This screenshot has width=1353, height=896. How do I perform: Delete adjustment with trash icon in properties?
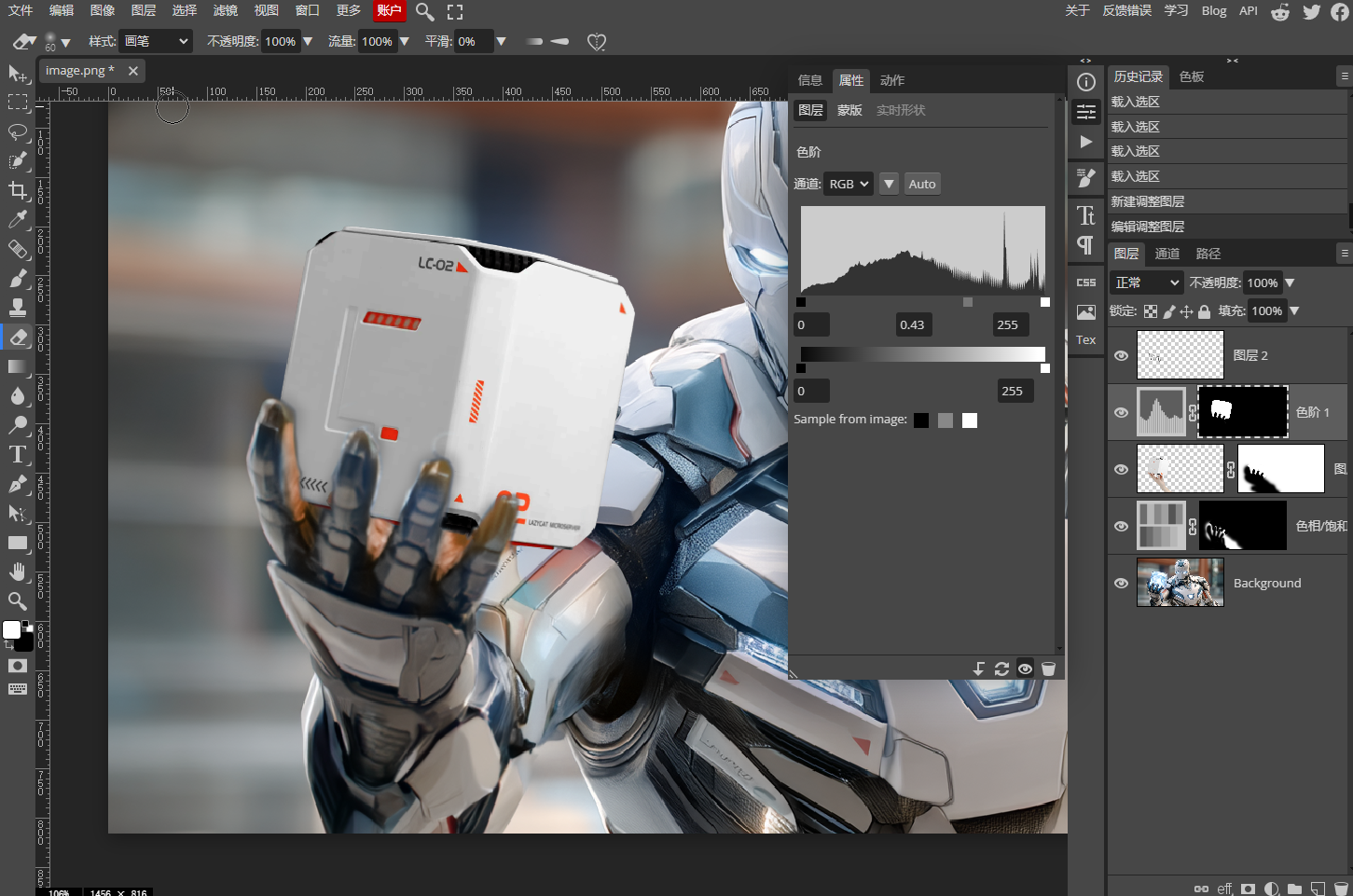point(1048,669)
